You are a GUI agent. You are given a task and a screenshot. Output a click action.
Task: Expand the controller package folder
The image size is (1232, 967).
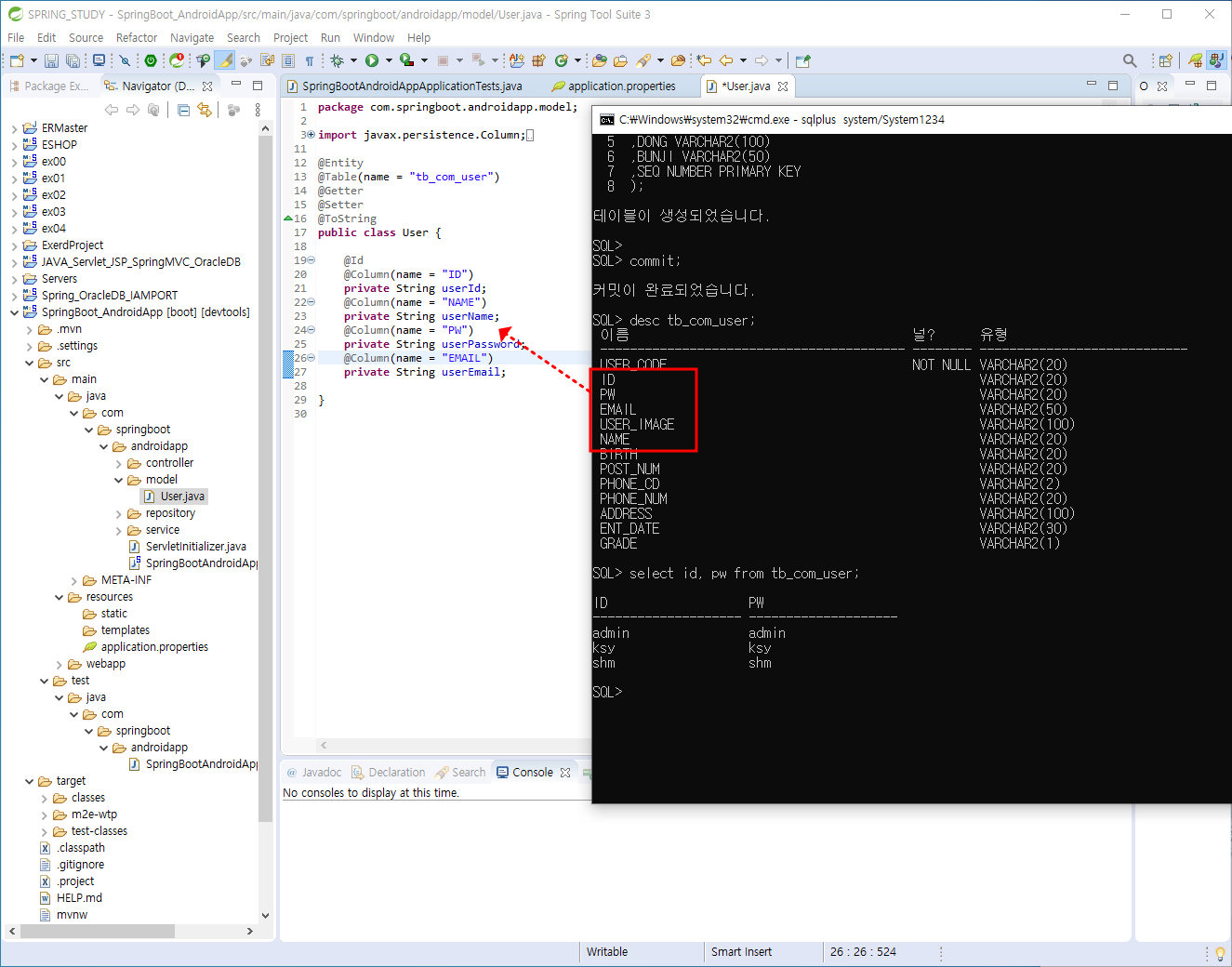pyautogui.click(x=119, y=463)
